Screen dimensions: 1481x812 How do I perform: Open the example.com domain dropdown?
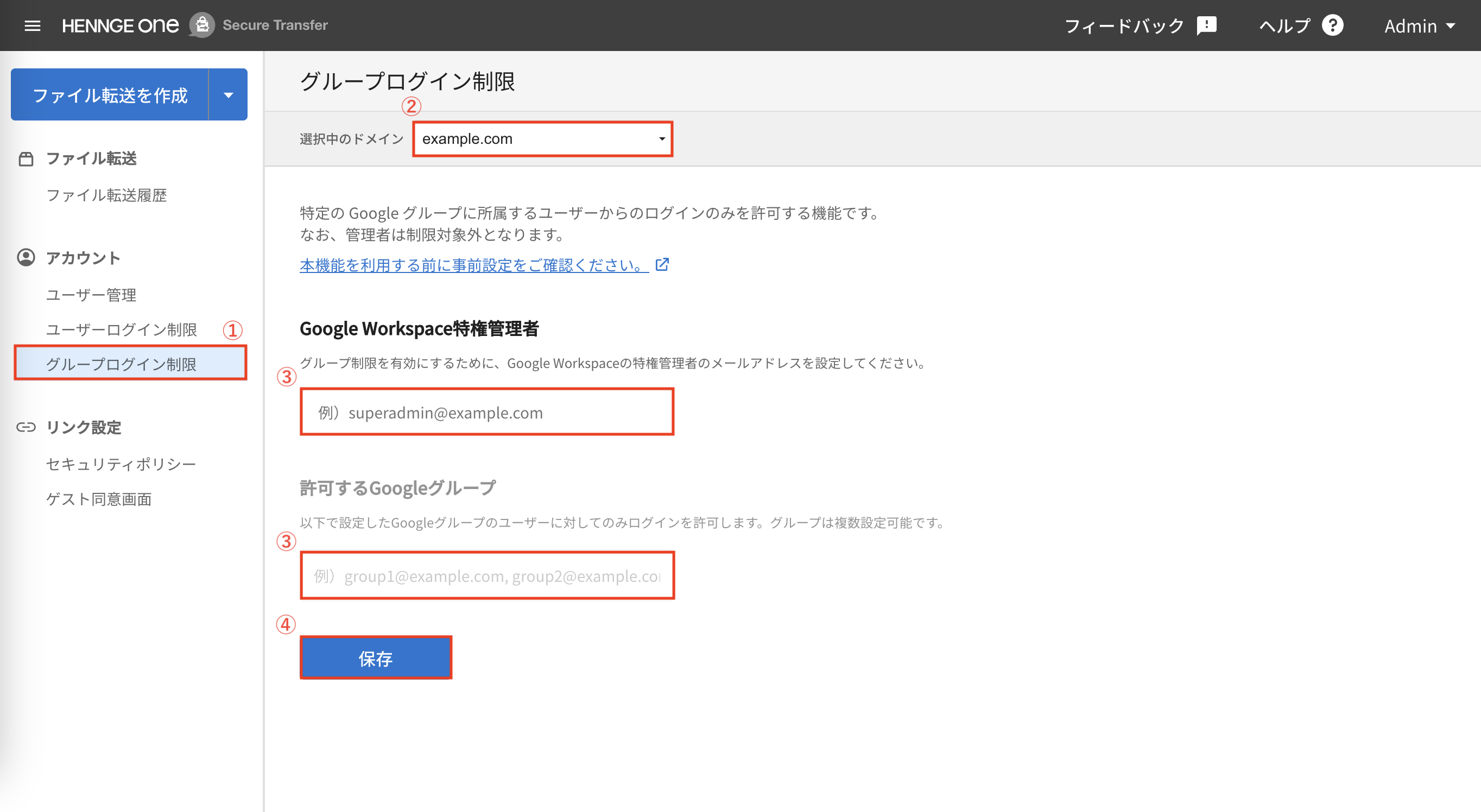pyautogui.click(x=541, y=138)
